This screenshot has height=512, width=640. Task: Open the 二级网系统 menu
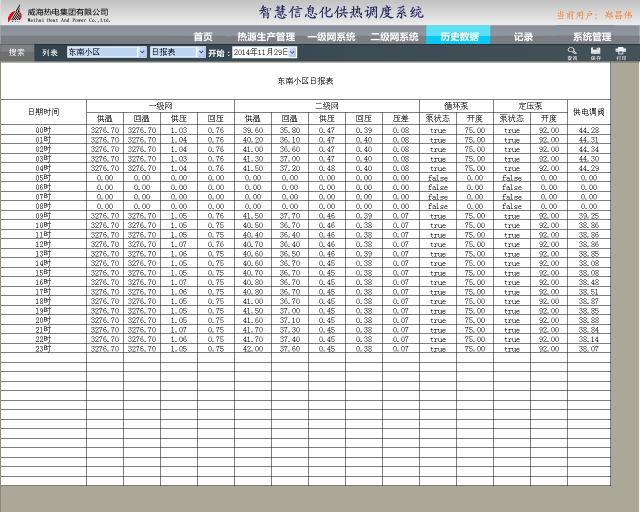pos(394,37)
